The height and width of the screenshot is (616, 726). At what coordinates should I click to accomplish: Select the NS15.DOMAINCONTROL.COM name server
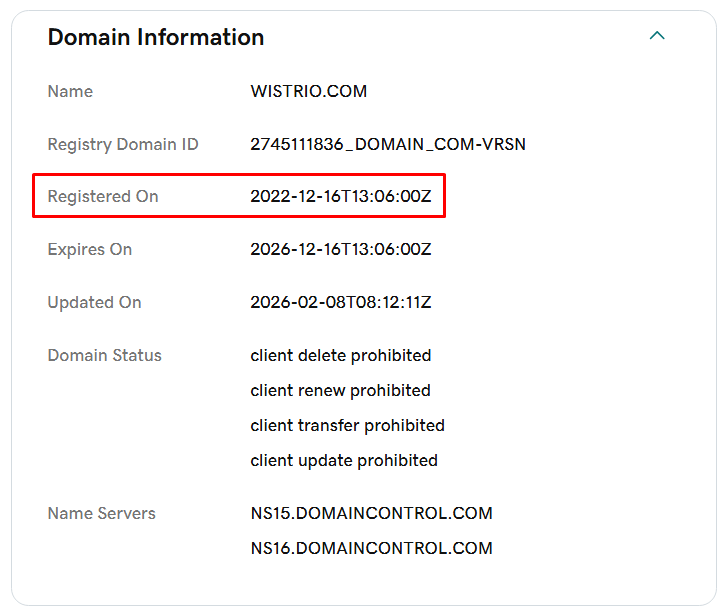(x=371, y=514)
